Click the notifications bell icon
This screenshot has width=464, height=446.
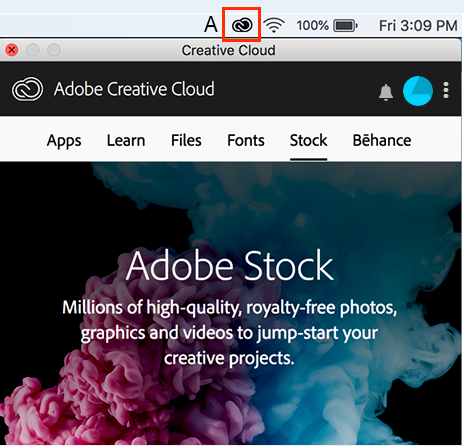[x=386, y=92]
